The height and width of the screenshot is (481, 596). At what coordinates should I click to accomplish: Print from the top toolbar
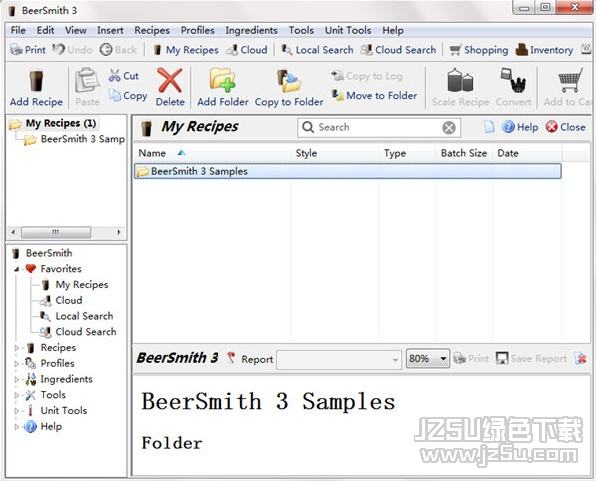(x=28, y=50)
